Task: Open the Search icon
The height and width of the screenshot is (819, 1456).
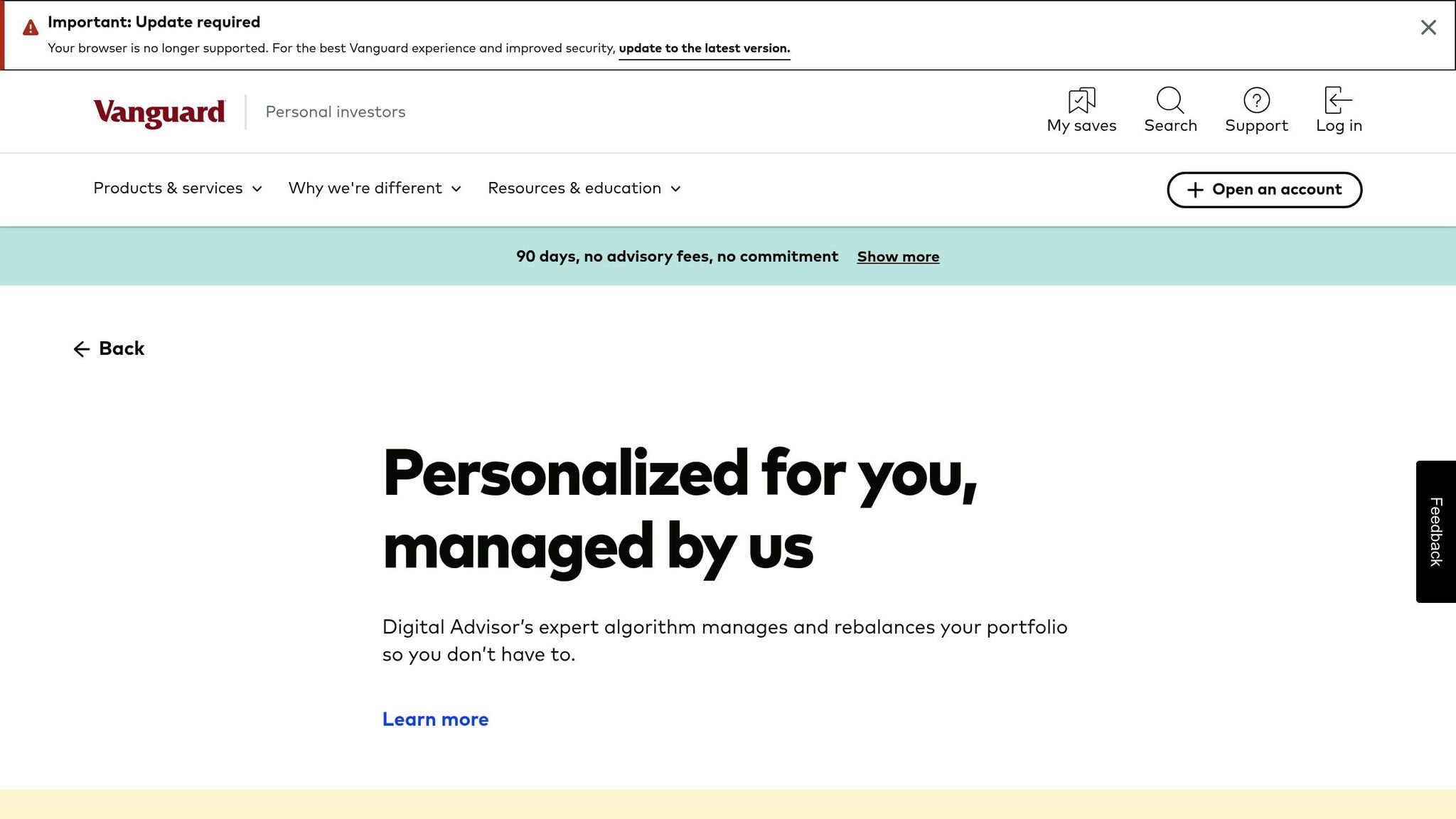Action: coord(1169,101)
